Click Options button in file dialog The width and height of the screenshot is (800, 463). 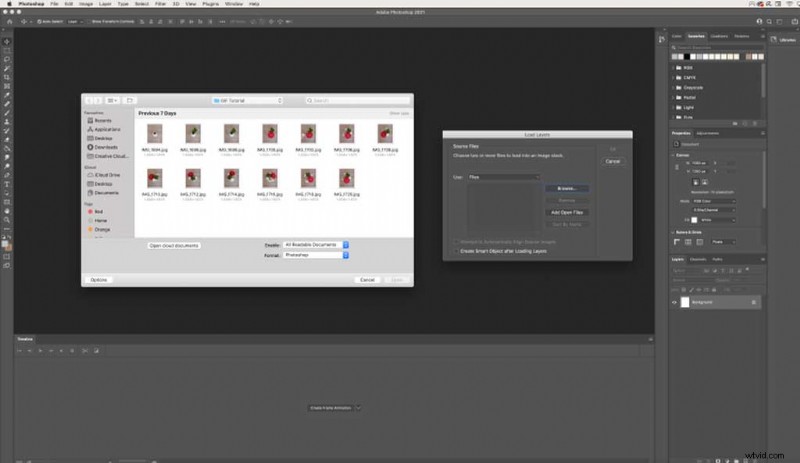[x=98, y=280]
